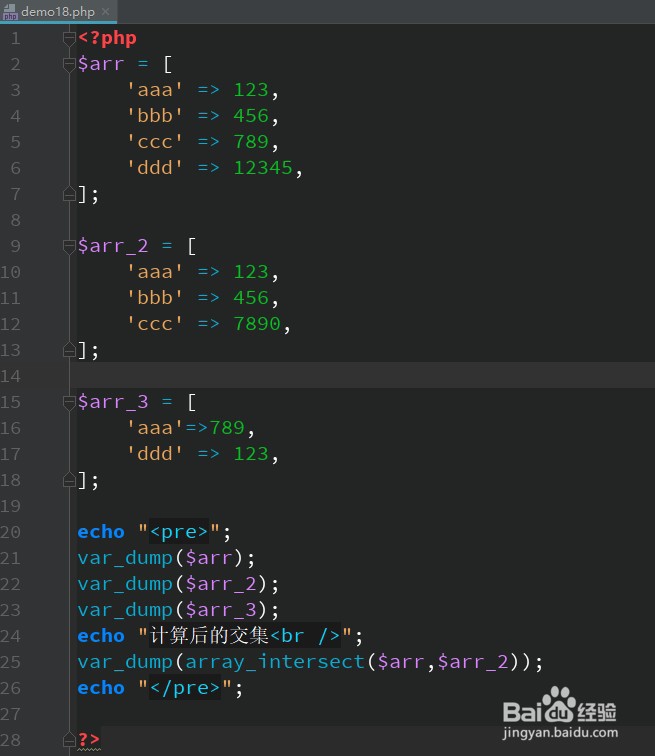
Task: Click the echo keyword on line 20
Action: (101, 532)
